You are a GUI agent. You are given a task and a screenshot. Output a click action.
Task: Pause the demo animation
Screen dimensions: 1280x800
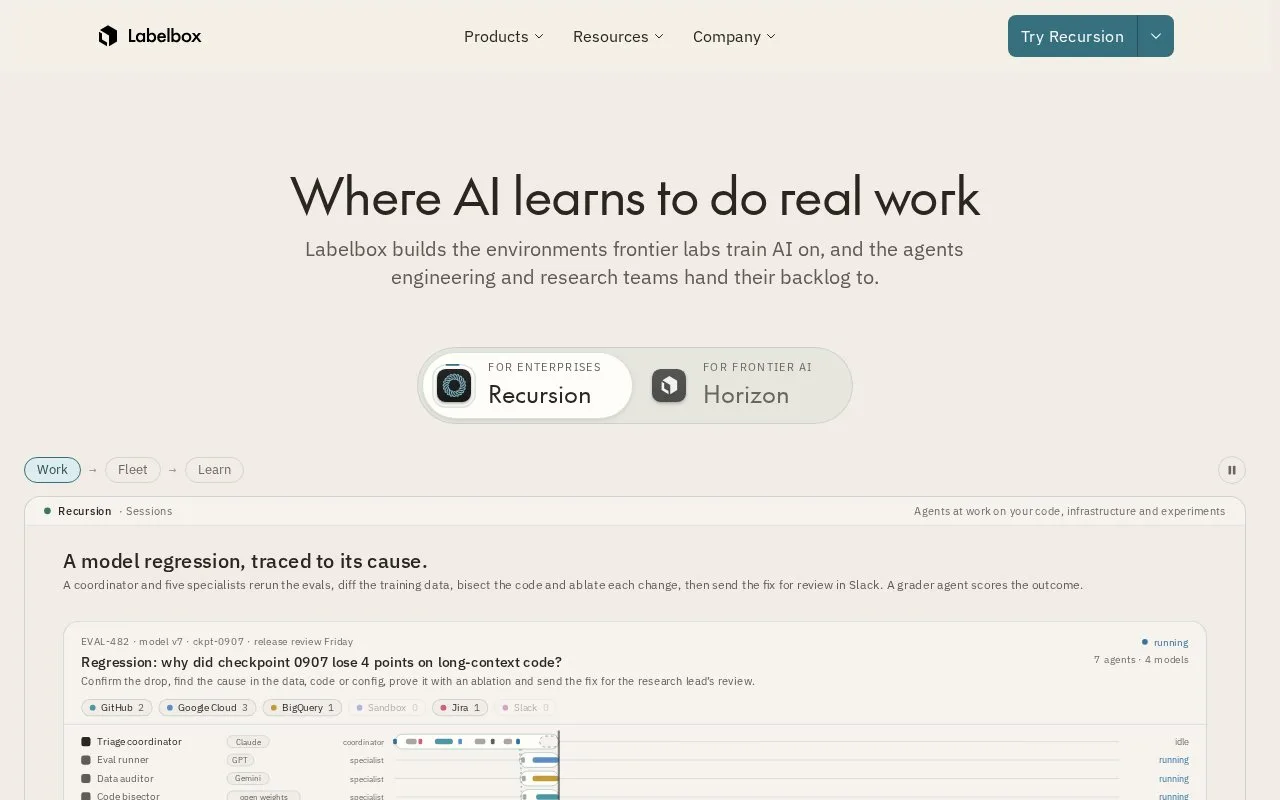(1232, 470)
